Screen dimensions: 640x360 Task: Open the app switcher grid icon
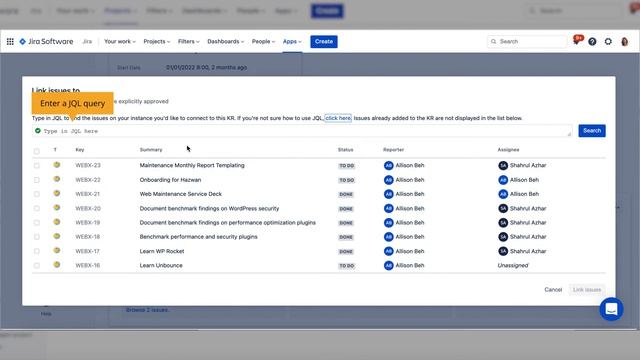point(10,41)
